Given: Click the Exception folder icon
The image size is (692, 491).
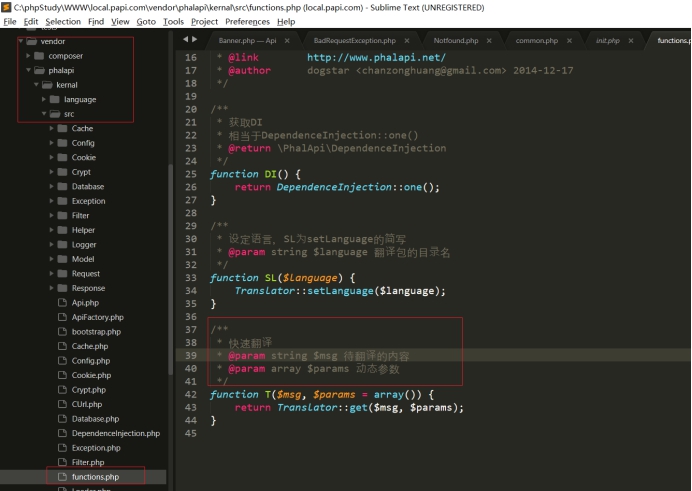Looking at the screenshot, I should click(x=63, y=201).
